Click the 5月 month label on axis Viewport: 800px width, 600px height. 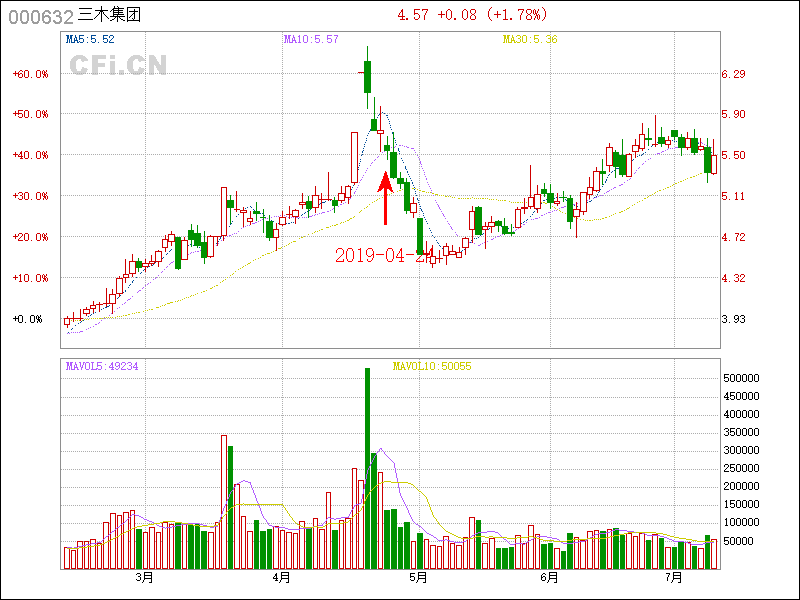point(418,578)
